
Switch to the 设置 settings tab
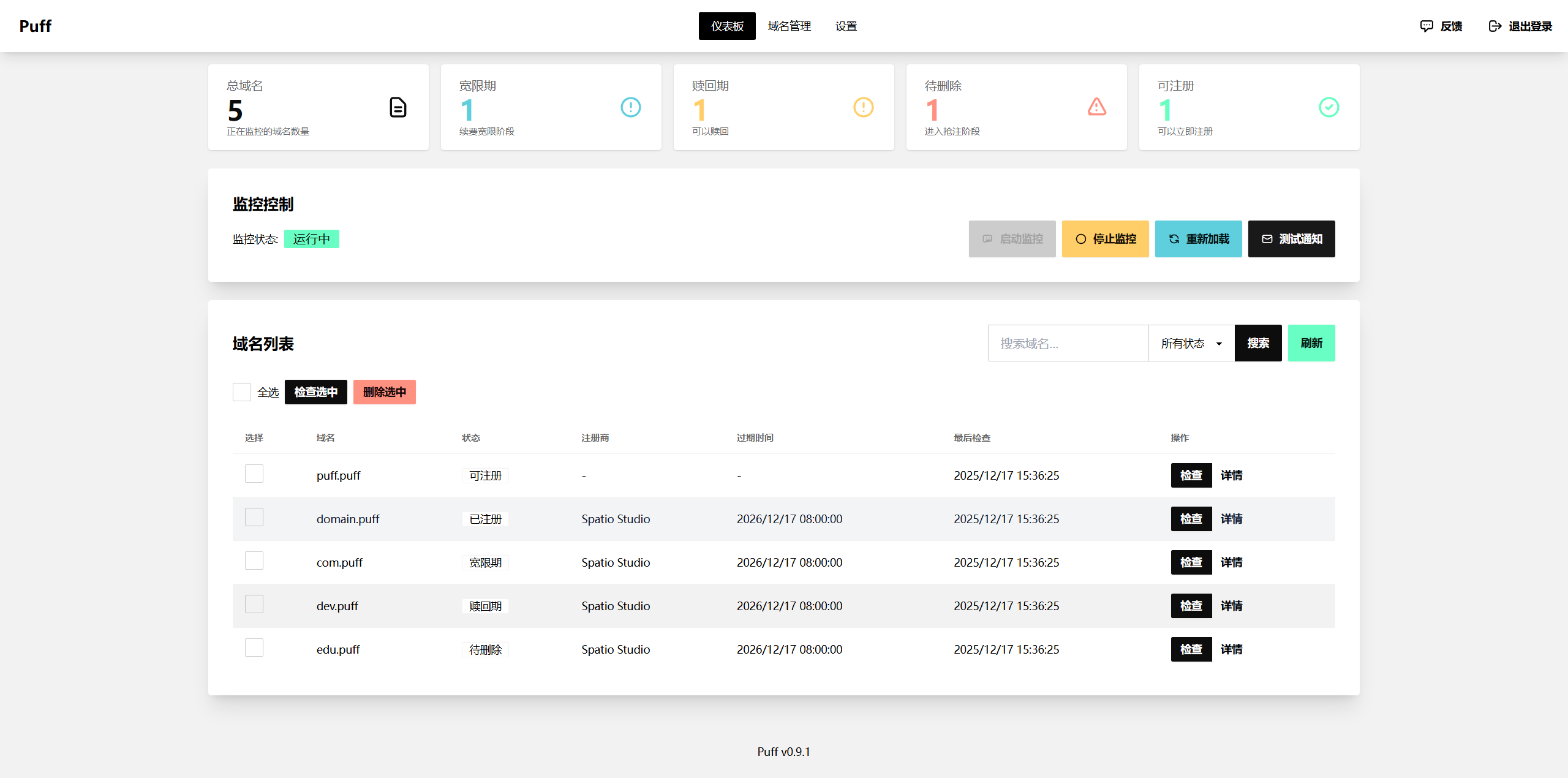[x=846, y=26]
